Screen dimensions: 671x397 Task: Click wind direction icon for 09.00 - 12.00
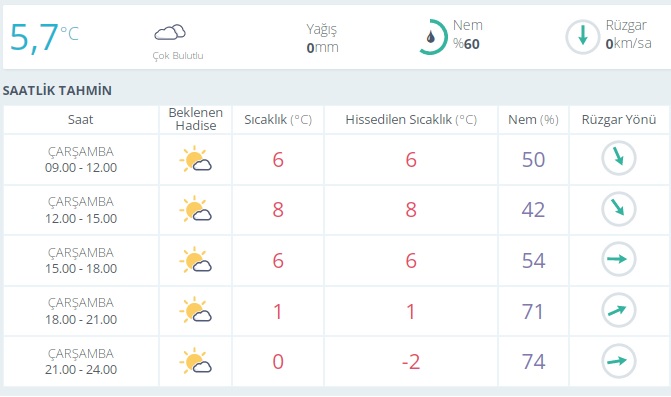click(x=619, y=158)
